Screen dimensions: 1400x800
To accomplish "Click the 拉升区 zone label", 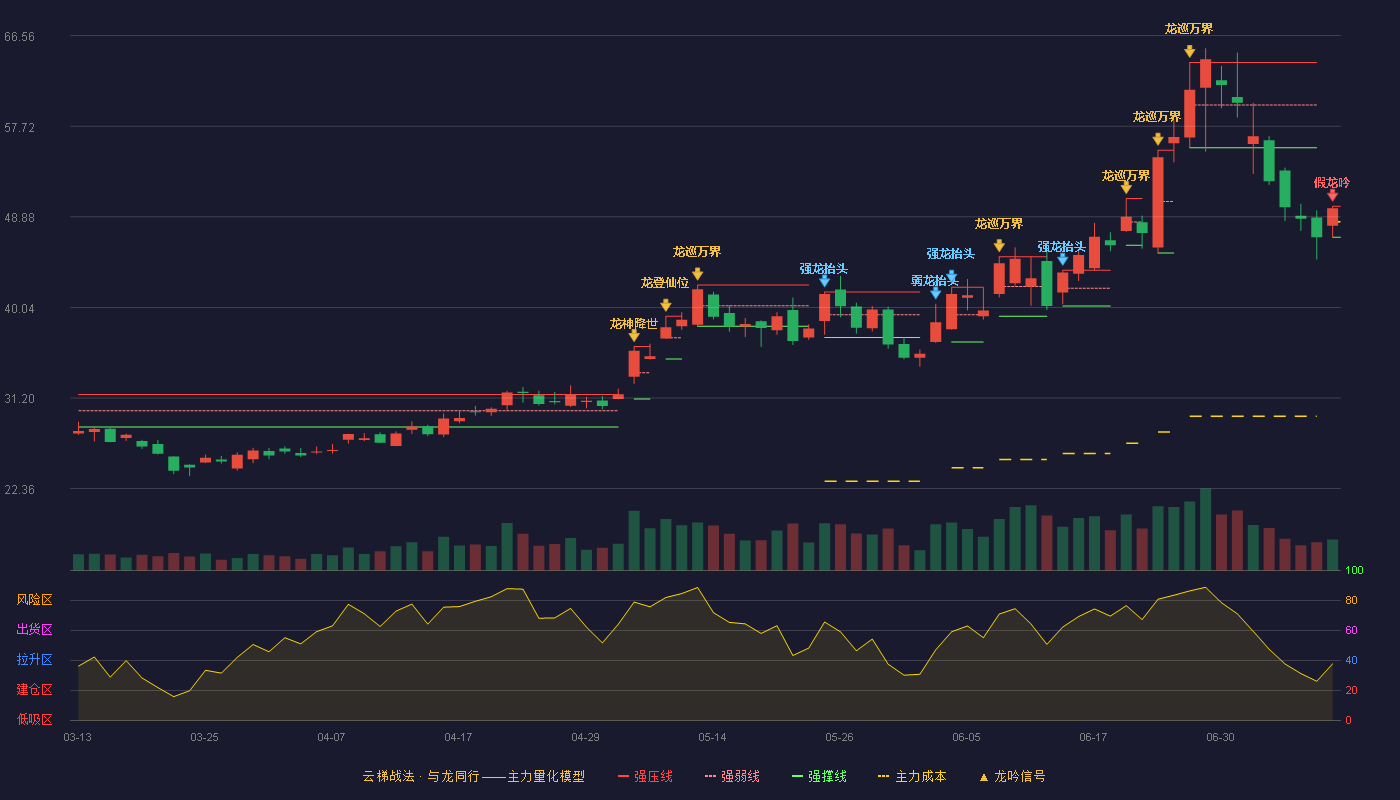I will coord(35,659).
